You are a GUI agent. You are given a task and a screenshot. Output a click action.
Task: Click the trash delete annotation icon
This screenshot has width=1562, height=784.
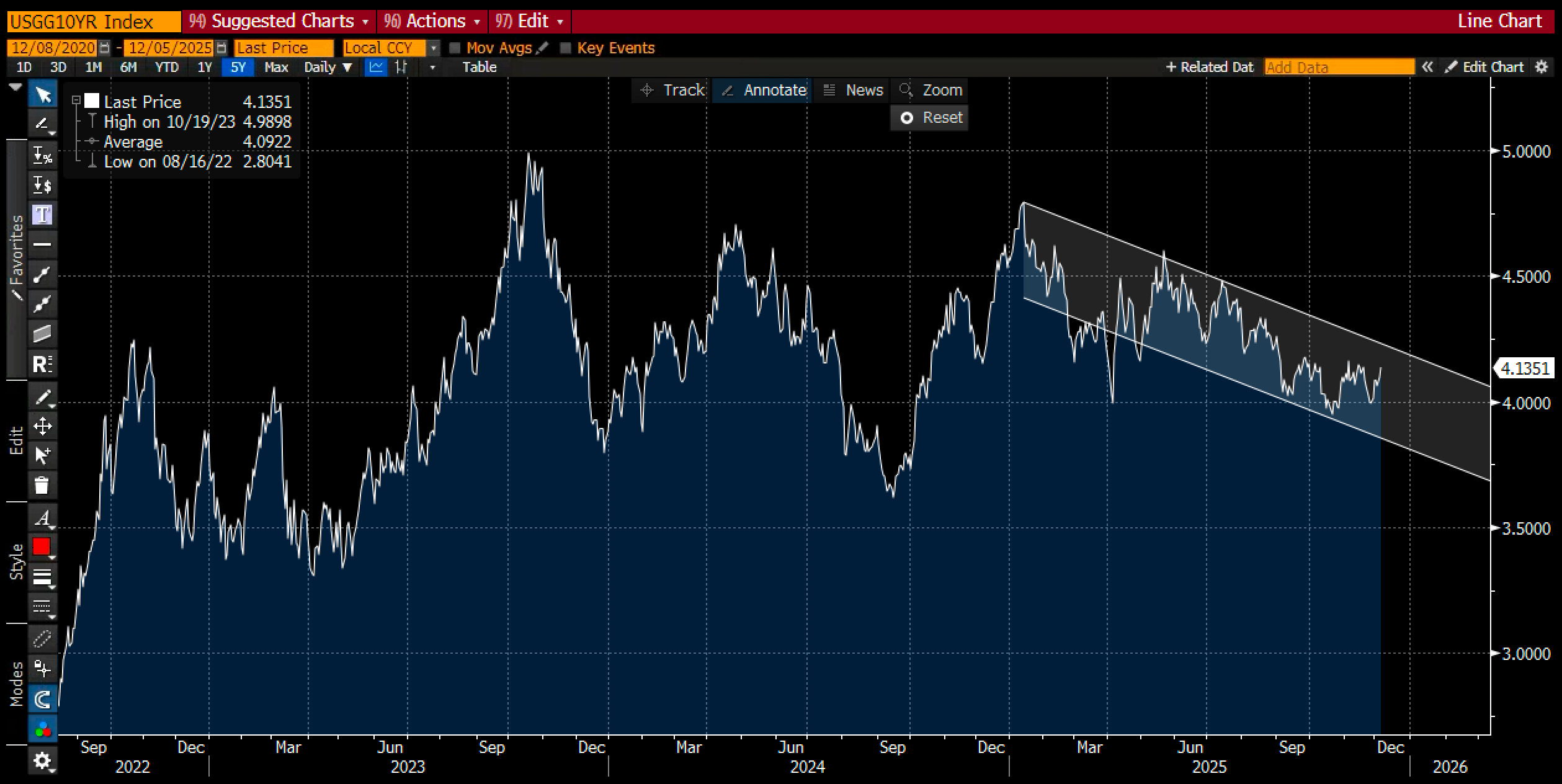point(42,484)
